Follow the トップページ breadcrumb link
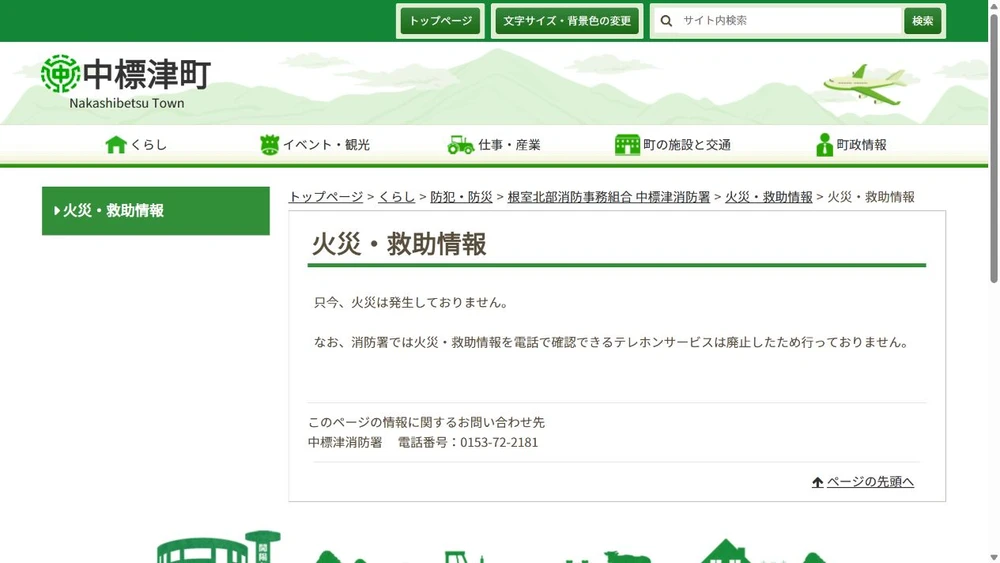This screenshot has height=563, width=1000. pyautogui.click(x=326, y=197)
